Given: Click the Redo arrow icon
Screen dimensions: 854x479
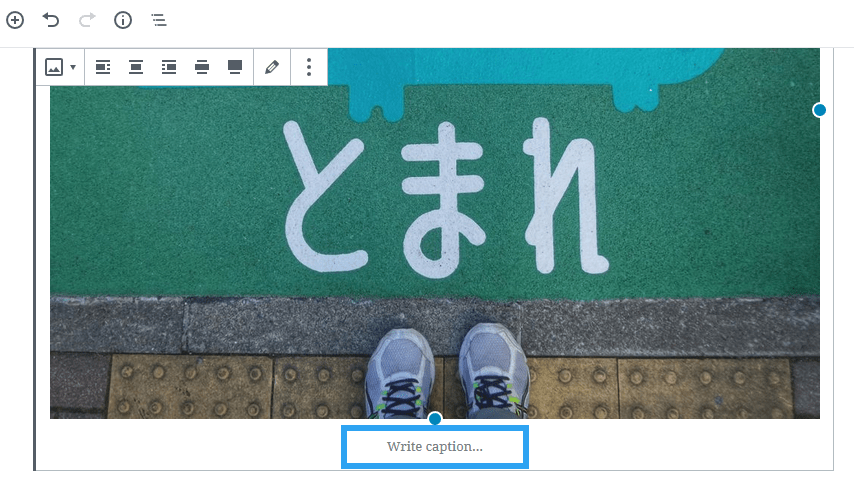Looking at the screenshot, I should [x=87, y=20].
